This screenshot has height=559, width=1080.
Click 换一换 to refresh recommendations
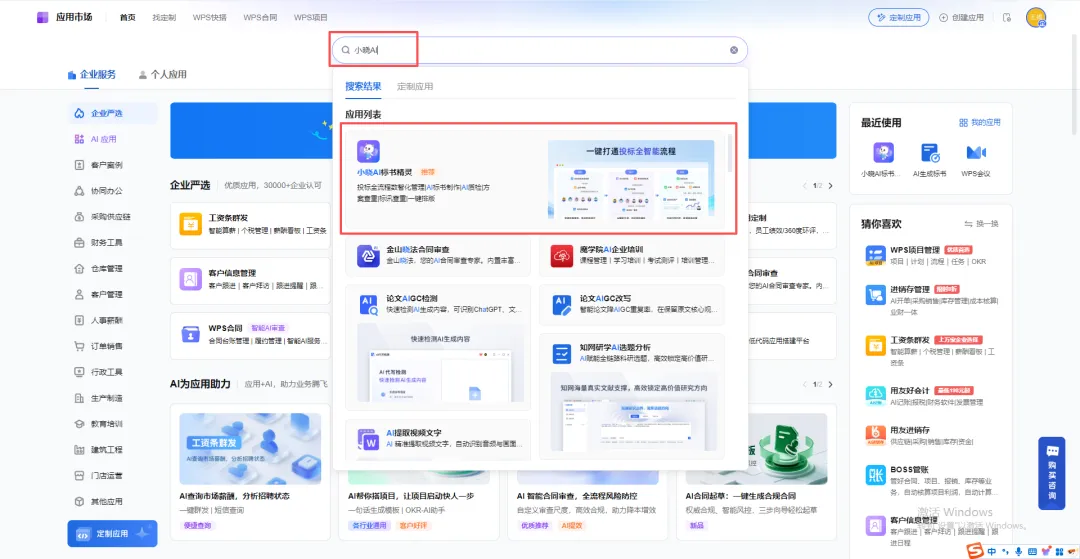point(981,224)
